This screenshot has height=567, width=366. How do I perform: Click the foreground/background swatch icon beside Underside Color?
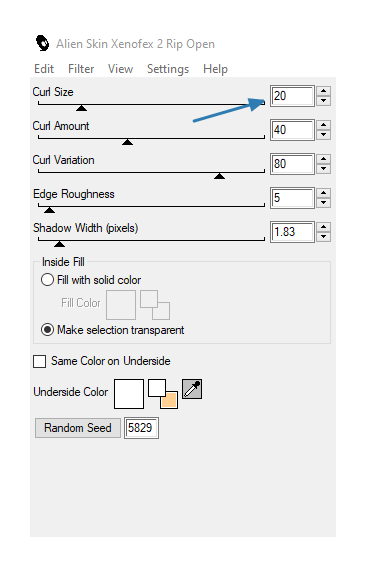[163, 394]
